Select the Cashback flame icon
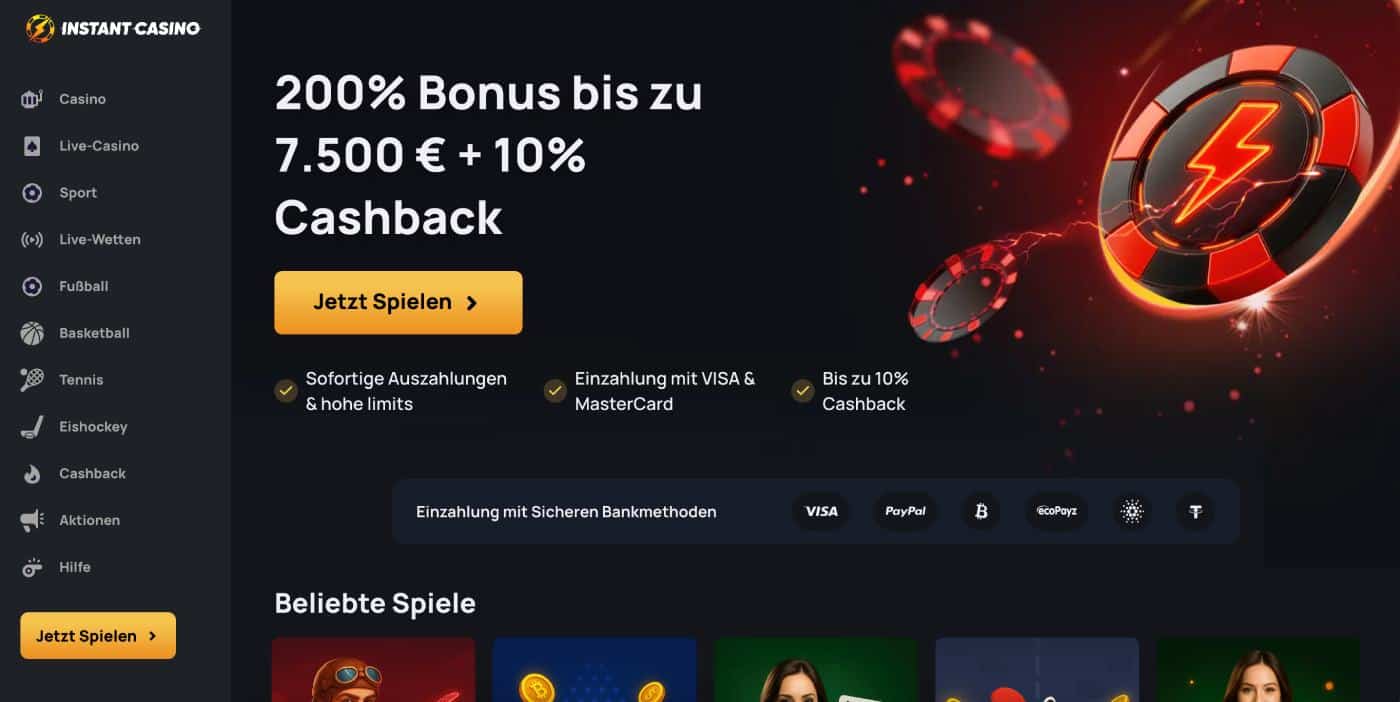The width and height of the screenshot is (1400, 702). pos(32,474)
